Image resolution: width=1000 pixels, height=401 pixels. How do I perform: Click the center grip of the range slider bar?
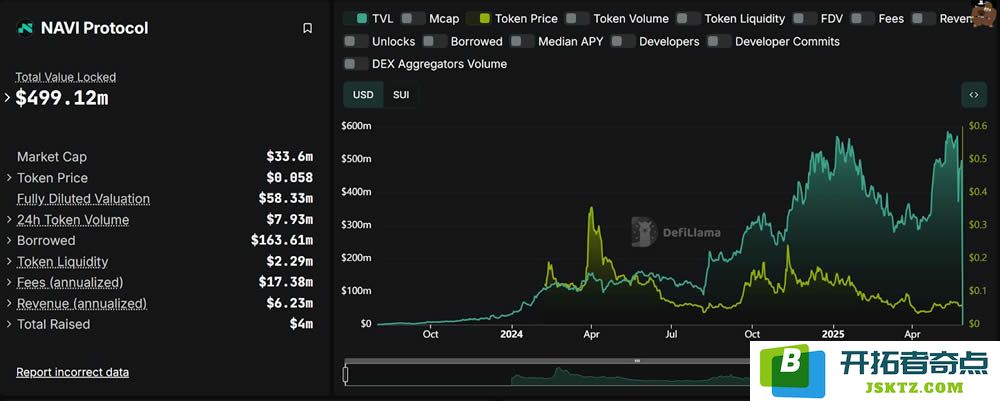636,361
